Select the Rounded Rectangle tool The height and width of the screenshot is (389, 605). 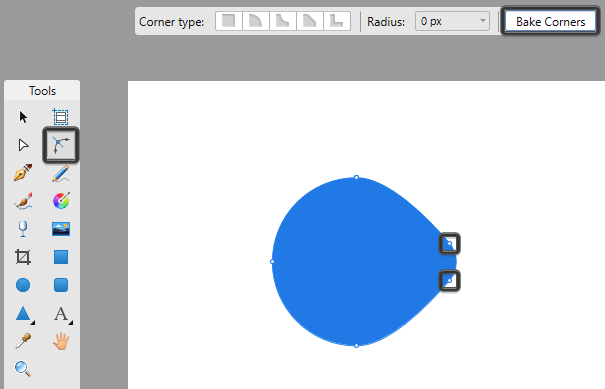click(61, 285)
